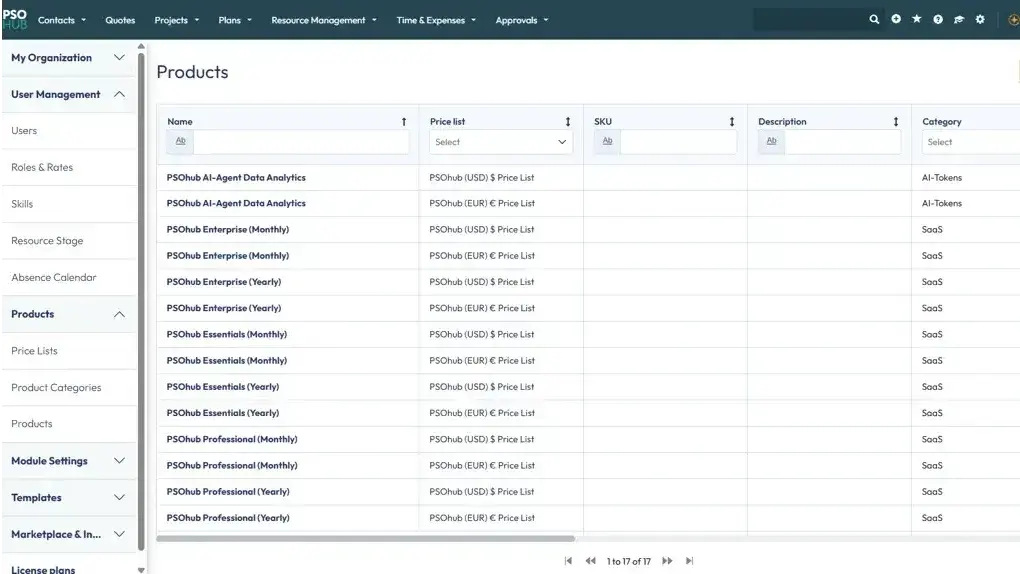Collapse the User Management section

point(119,94)
